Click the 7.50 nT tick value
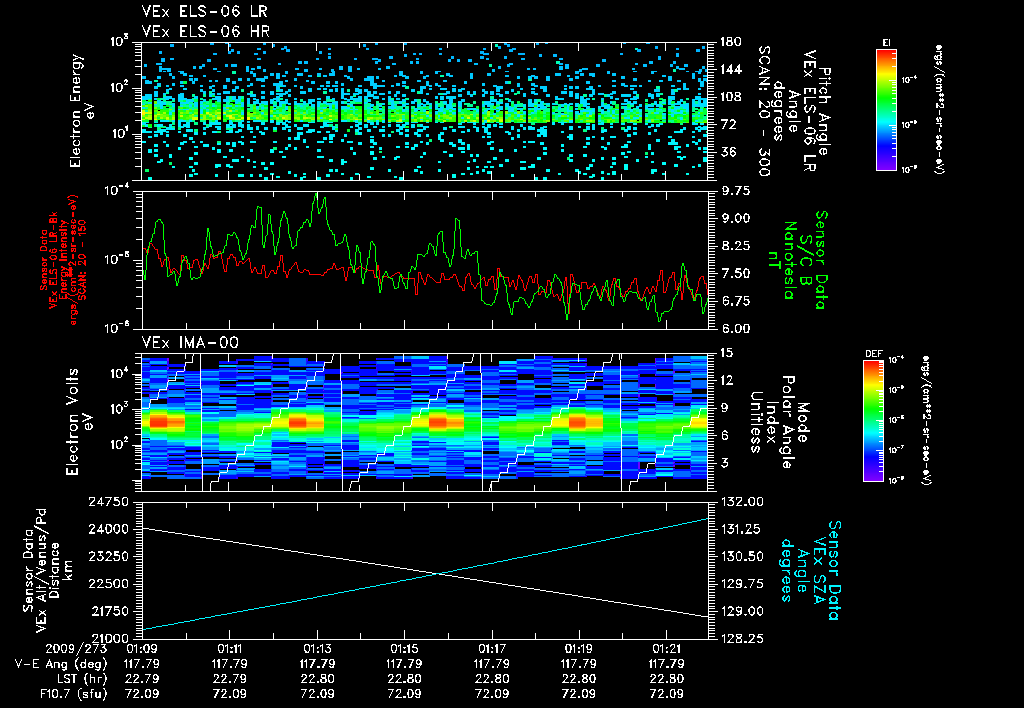The image size is (1024, 708). pyautogui.click(x=735, y=273)
